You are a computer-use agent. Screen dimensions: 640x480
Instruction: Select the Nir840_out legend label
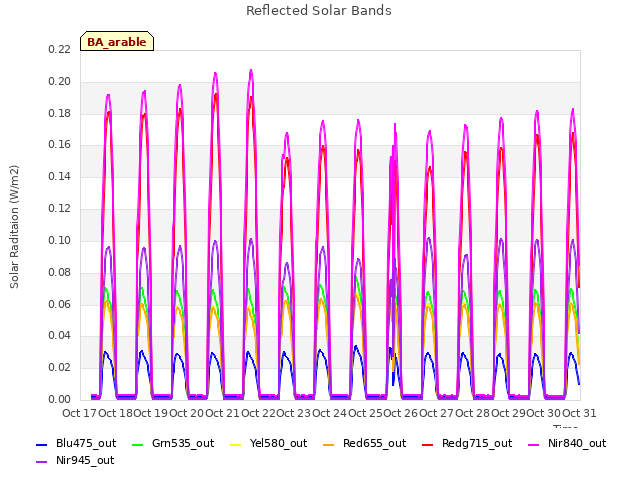click(577, 443)
